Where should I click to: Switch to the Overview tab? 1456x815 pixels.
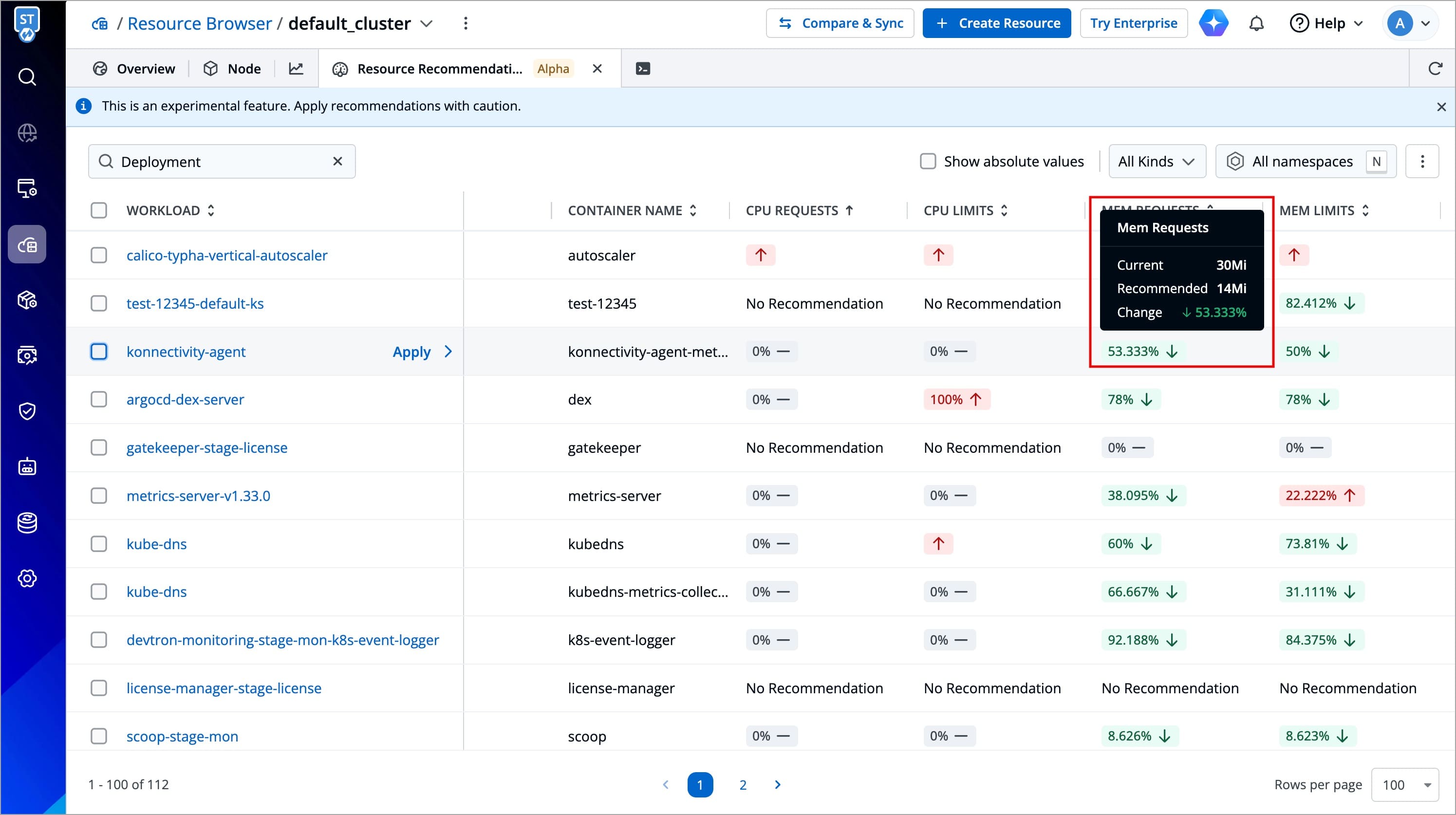coord(134,68)
